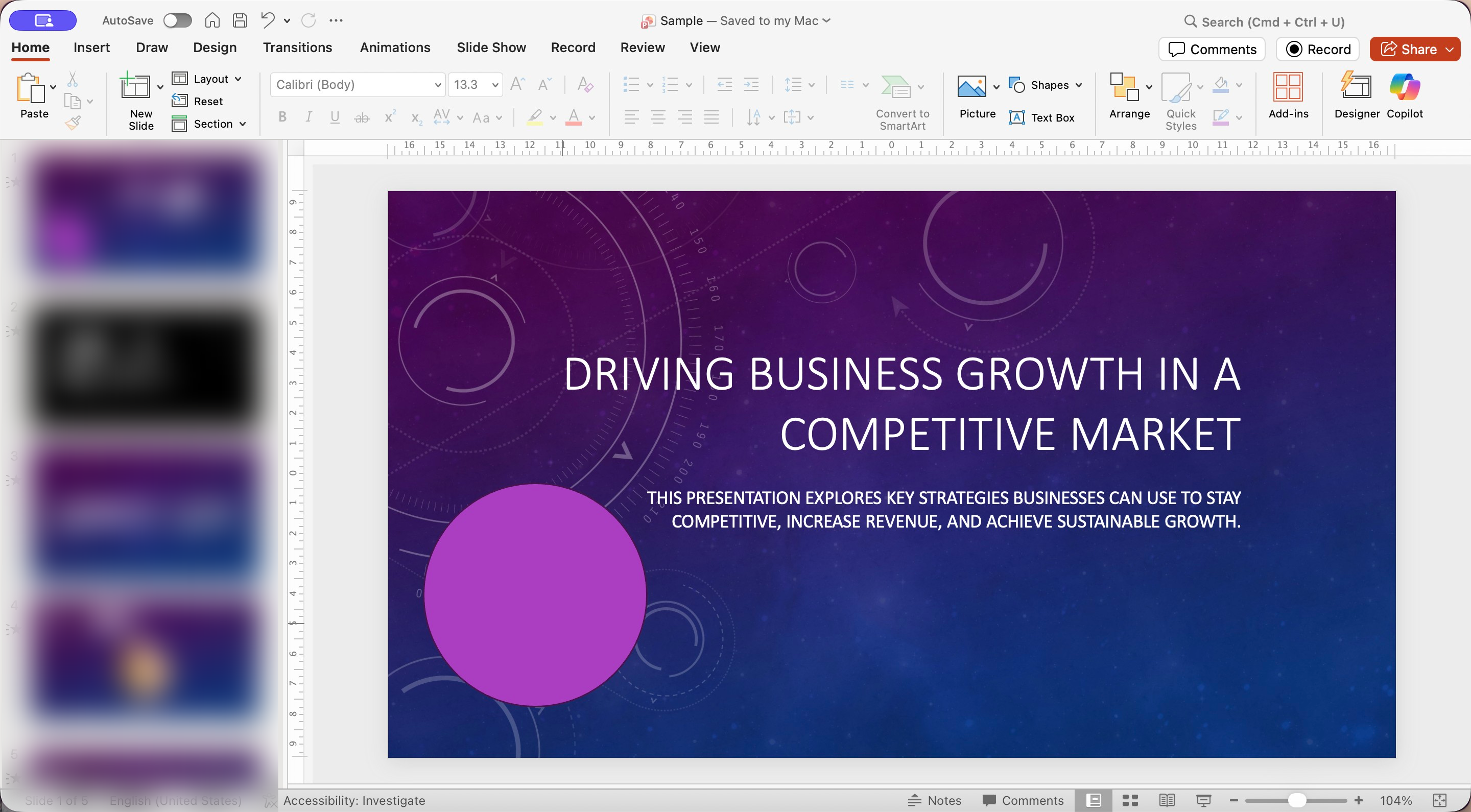Toggle the AutoSave switch

(x=177, y=20)
